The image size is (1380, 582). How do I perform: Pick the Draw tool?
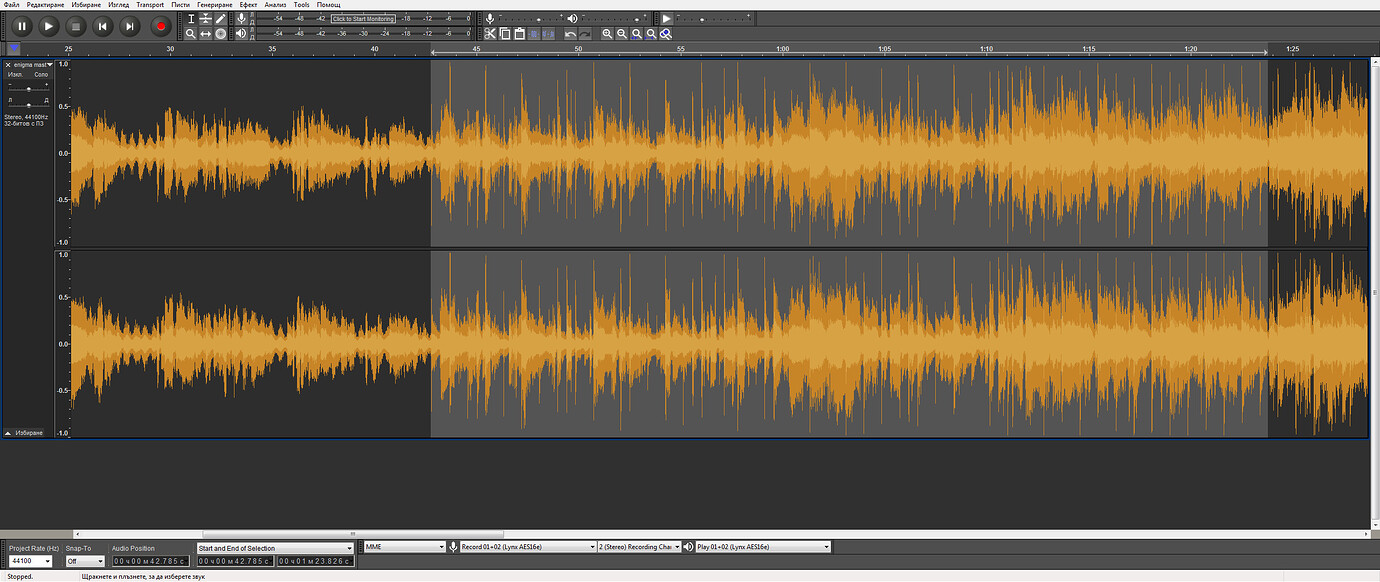pyautogui.click(x=220, y=18)
